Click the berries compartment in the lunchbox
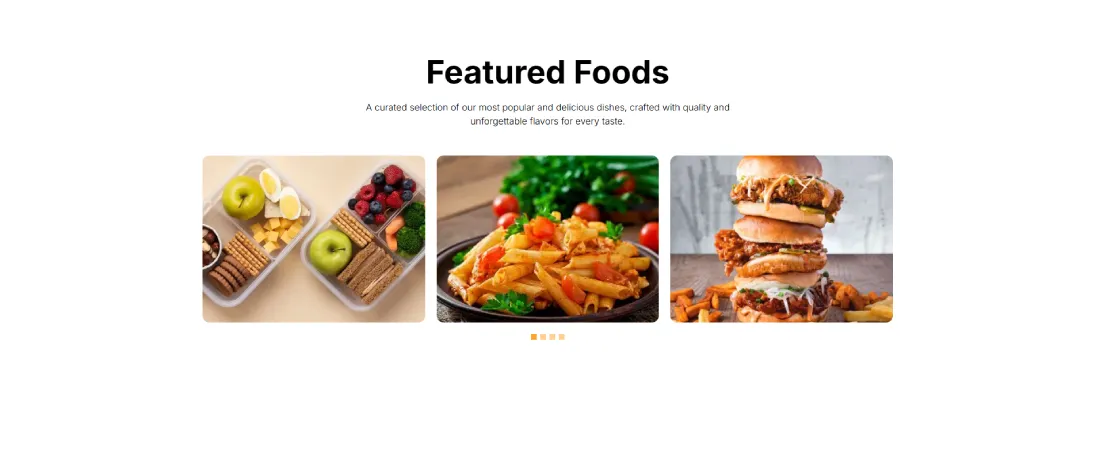The image size is (1100, 459). tap(383, 193)
